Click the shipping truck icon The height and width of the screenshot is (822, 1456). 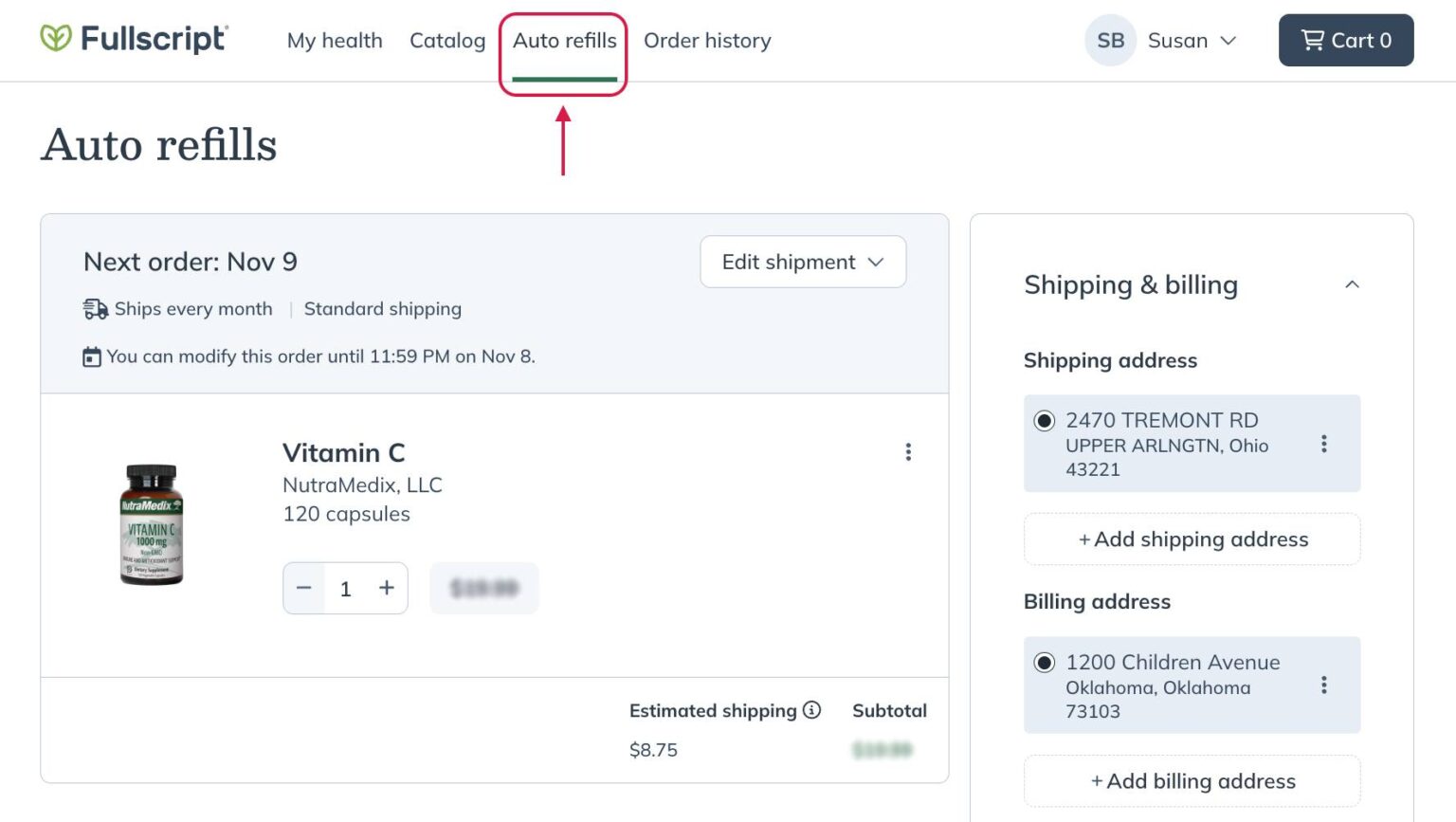(x=92, y=308)
